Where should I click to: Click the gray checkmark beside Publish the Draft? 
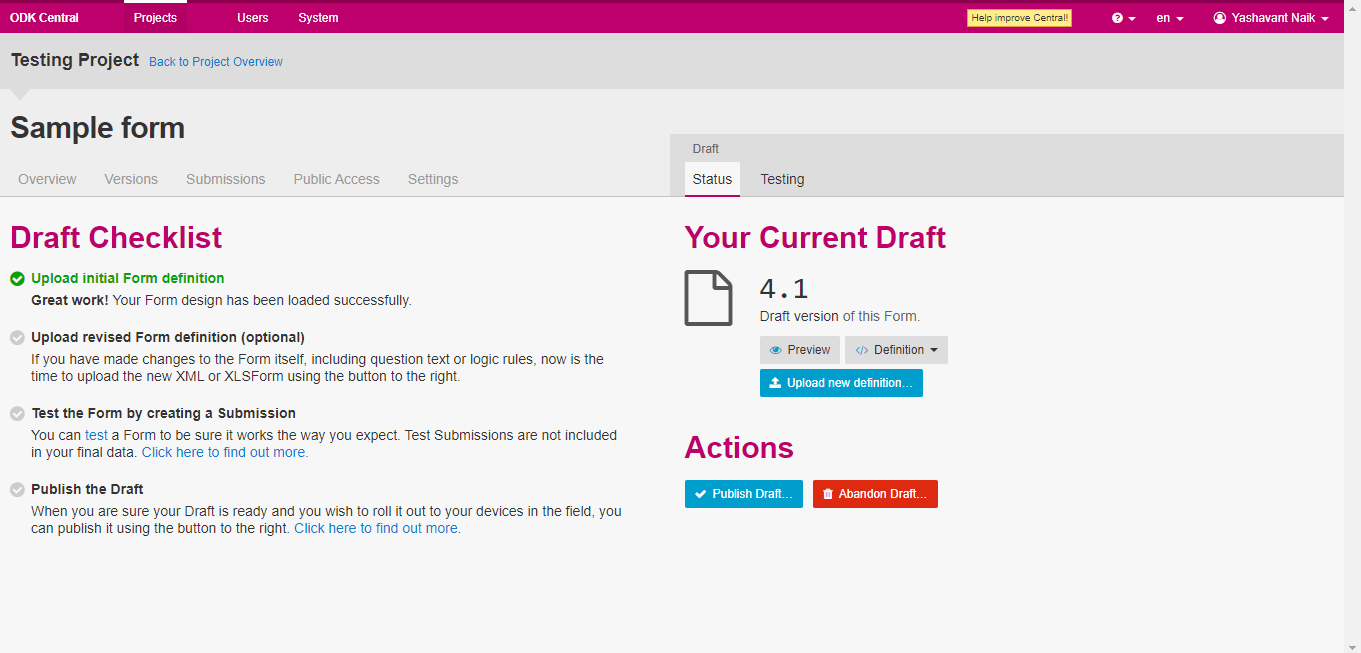coord(17,490)
